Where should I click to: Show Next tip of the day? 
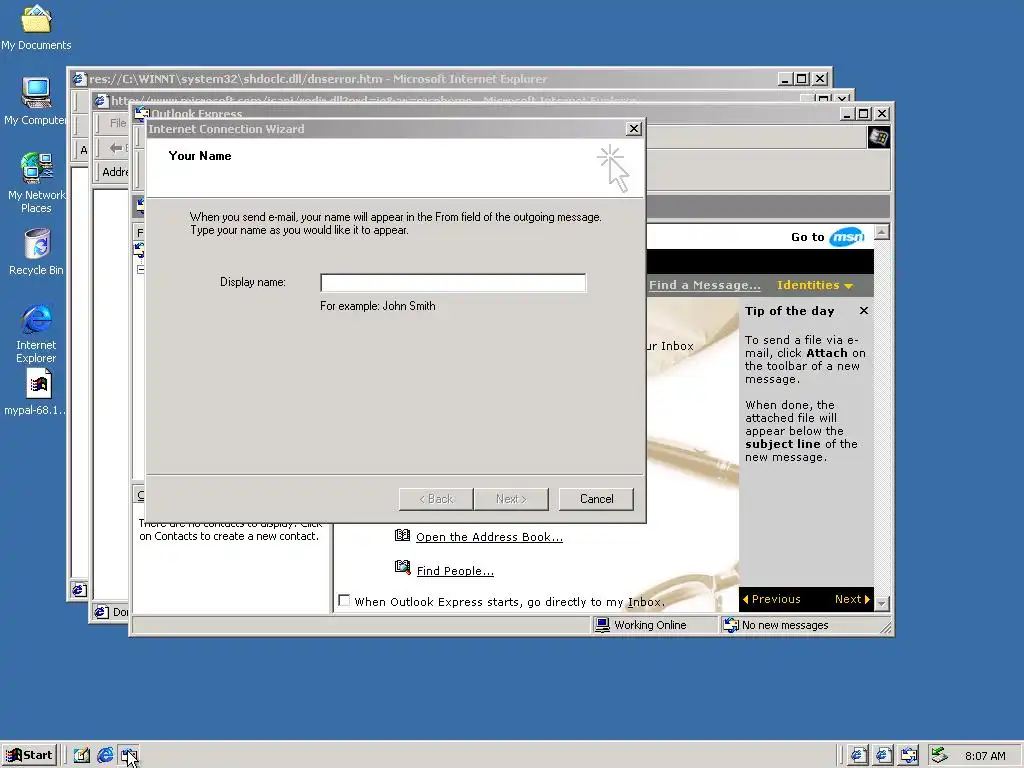click(x=852, y=599)
